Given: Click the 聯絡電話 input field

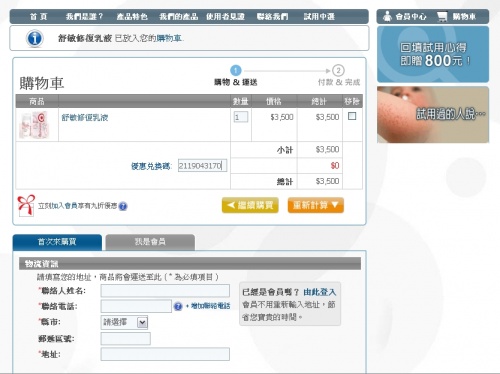Looking at the screenshot, I should point(136,306).
